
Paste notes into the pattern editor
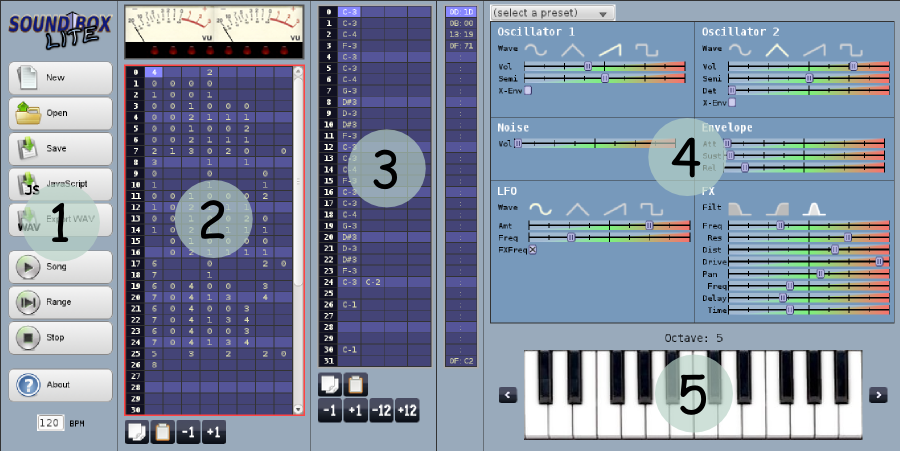tap(355, 384)
